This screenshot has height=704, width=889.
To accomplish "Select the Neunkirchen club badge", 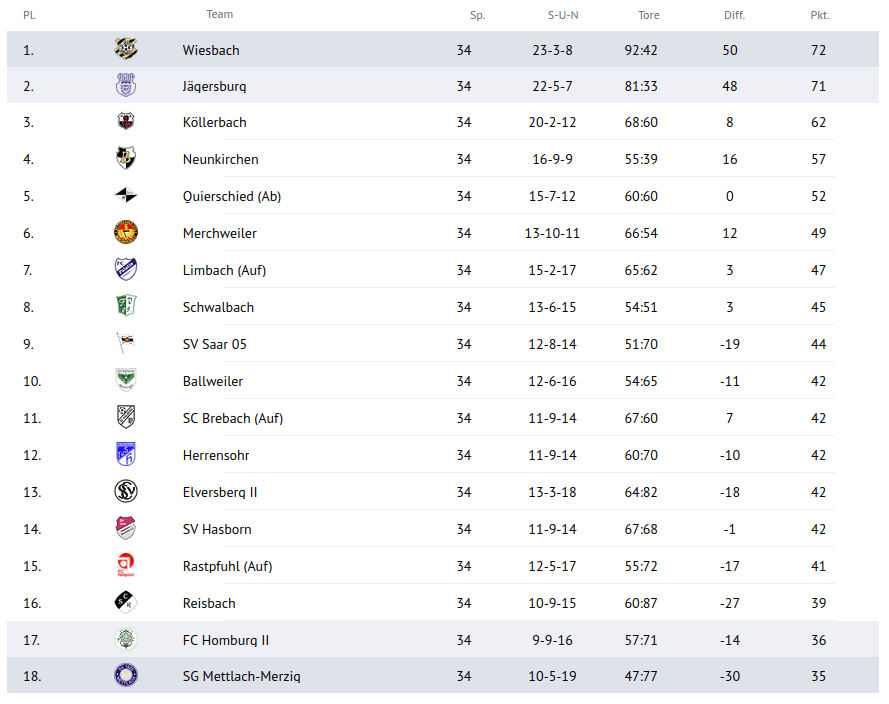I will (126, 158).
